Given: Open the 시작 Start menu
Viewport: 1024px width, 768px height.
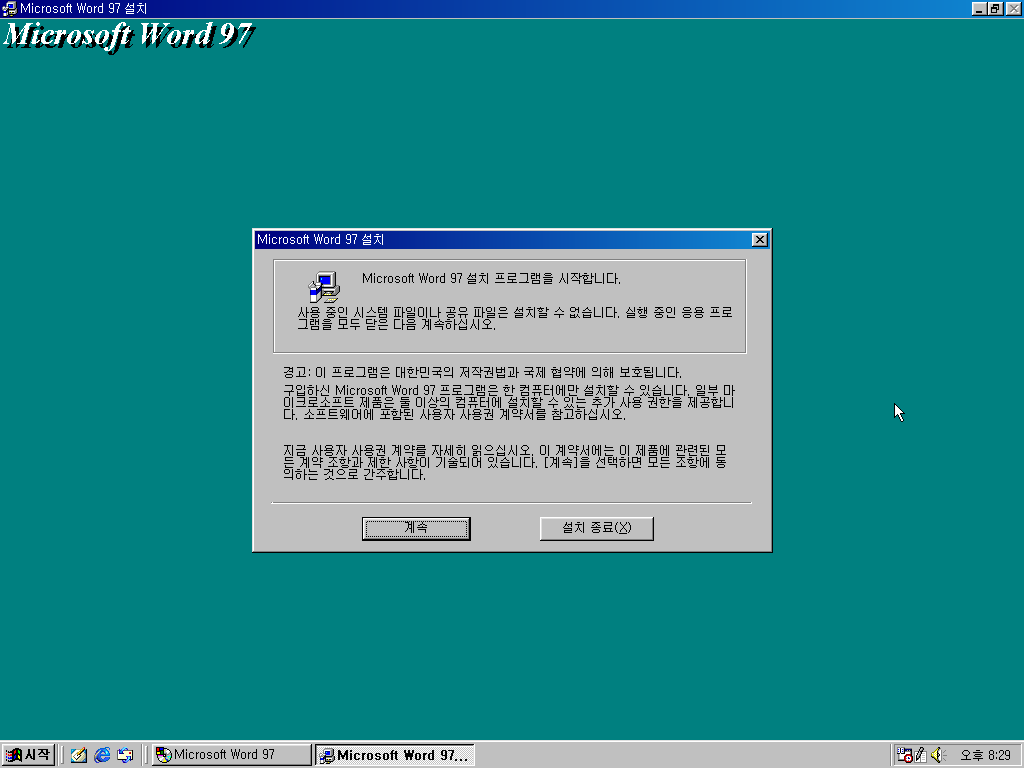Looking at the screenshot, I should (x=28, y=755).
